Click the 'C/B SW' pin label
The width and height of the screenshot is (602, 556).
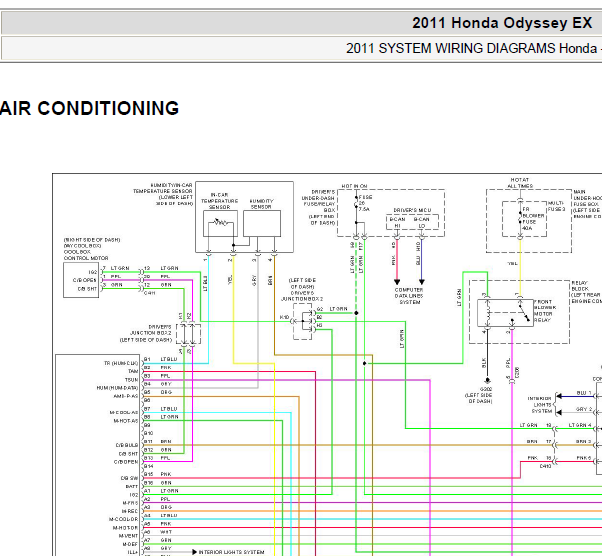pos(129,478)
